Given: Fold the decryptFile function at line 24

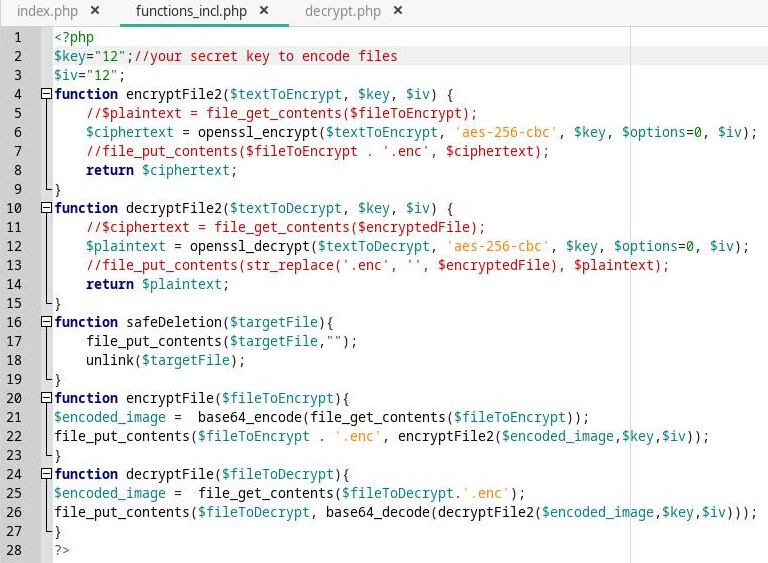Looking at the screenshot, I should (x=45, y=474).
